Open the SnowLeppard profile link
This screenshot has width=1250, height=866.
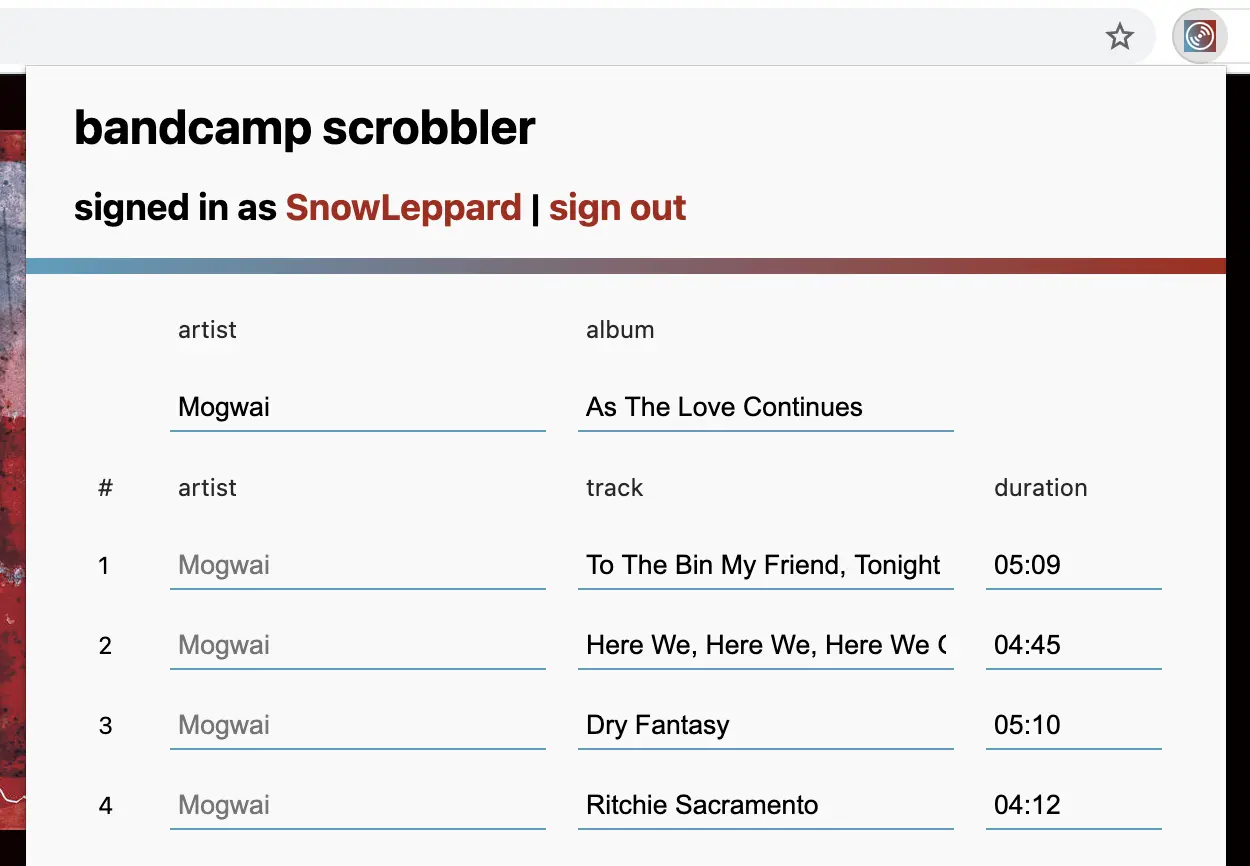[x=403, y=208]
